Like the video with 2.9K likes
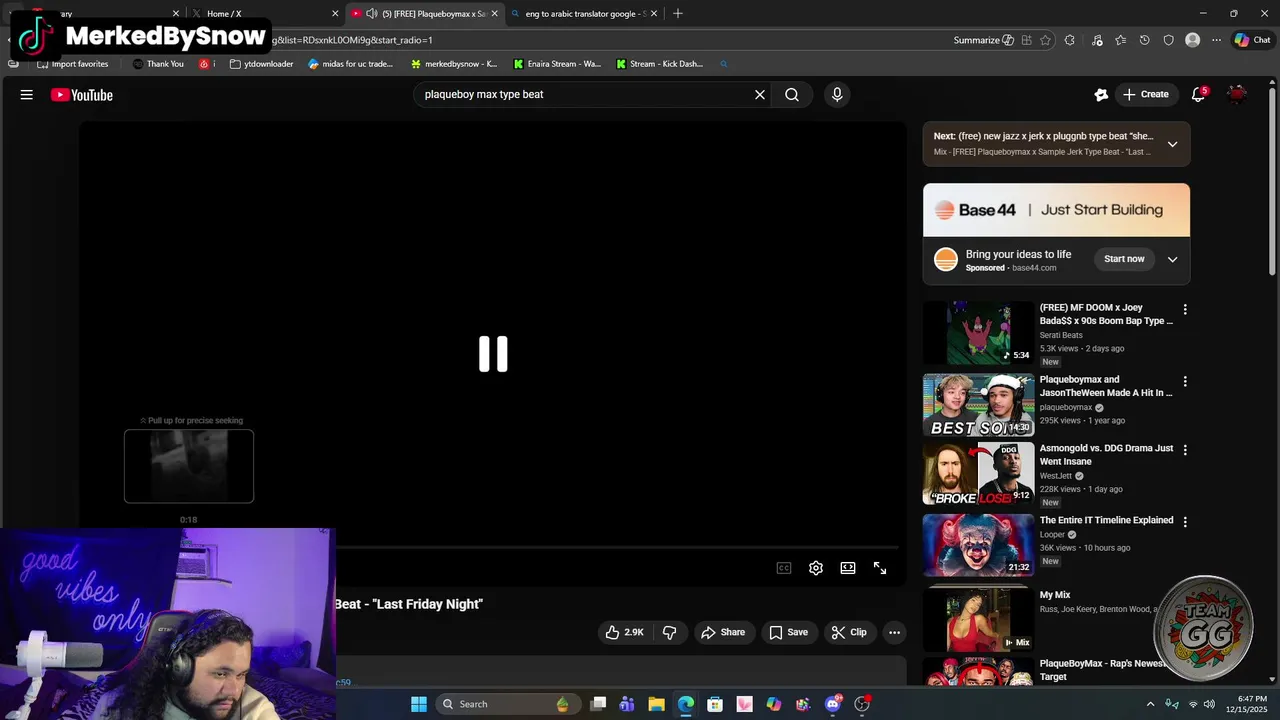The height and width of the screenshot is (720, 1280). [x=624, y=632]
